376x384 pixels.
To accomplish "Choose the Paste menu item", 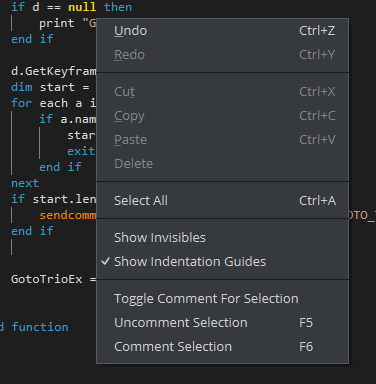I will click(222, 140).
